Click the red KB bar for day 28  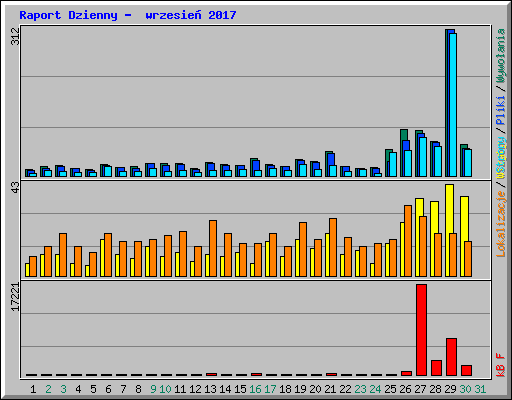pyautogui.click(x=436, y=368)
